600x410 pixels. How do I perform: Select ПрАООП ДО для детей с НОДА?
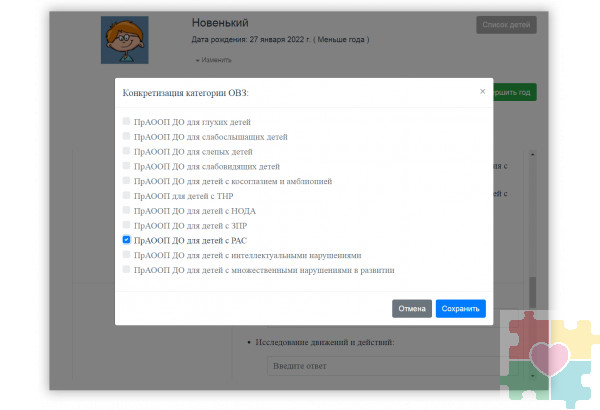click(x=126, y=210)
